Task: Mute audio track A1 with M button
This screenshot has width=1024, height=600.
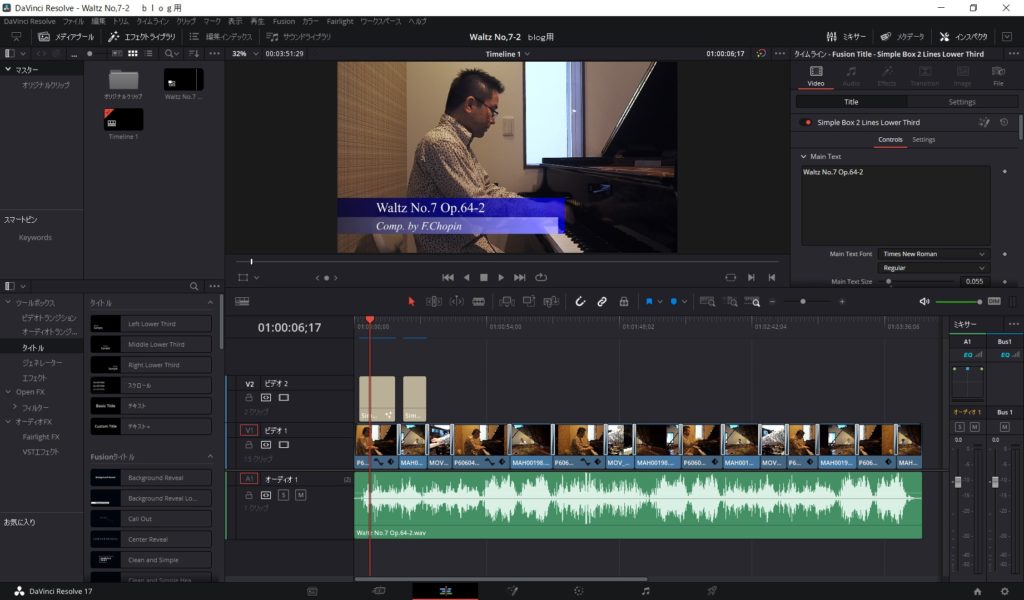Action: click(301, 495)
